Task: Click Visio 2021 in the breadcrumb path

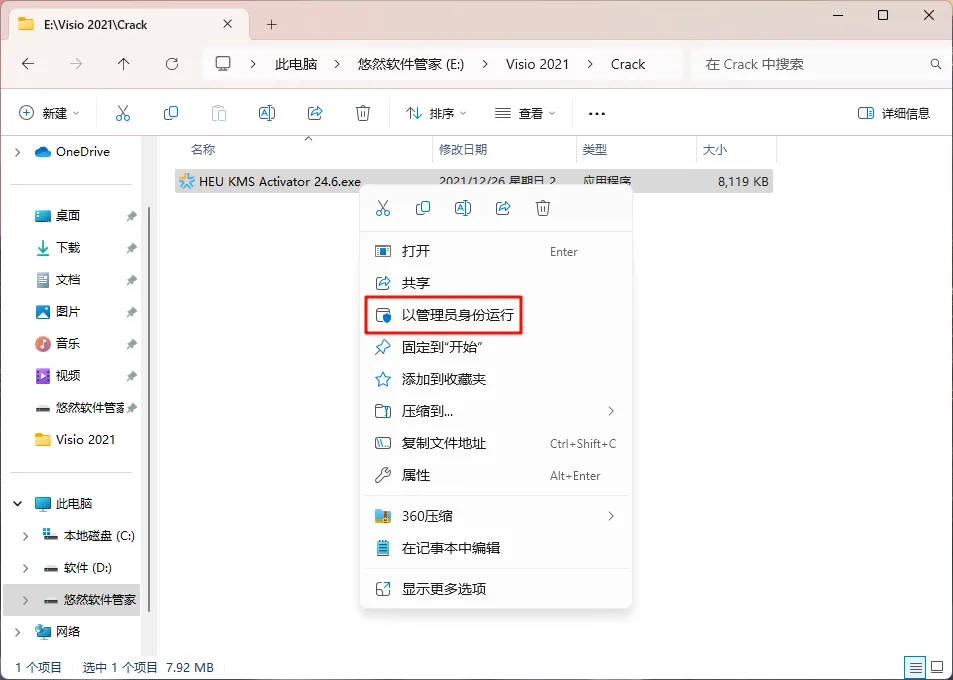Action: click(537, 64)
